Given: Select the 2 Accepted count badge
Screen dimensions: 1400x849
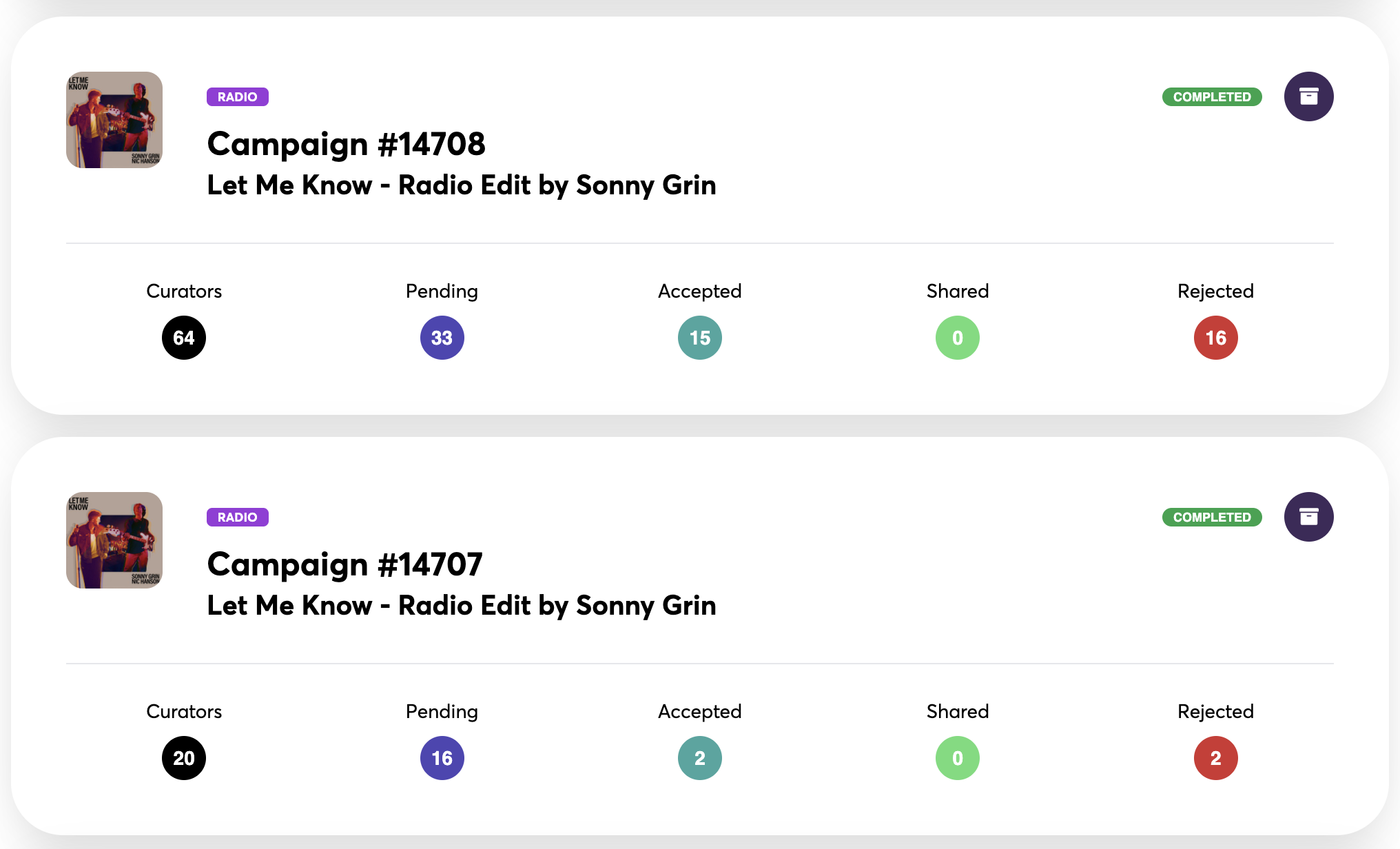Looking at the screenshot, I should 699,758.
